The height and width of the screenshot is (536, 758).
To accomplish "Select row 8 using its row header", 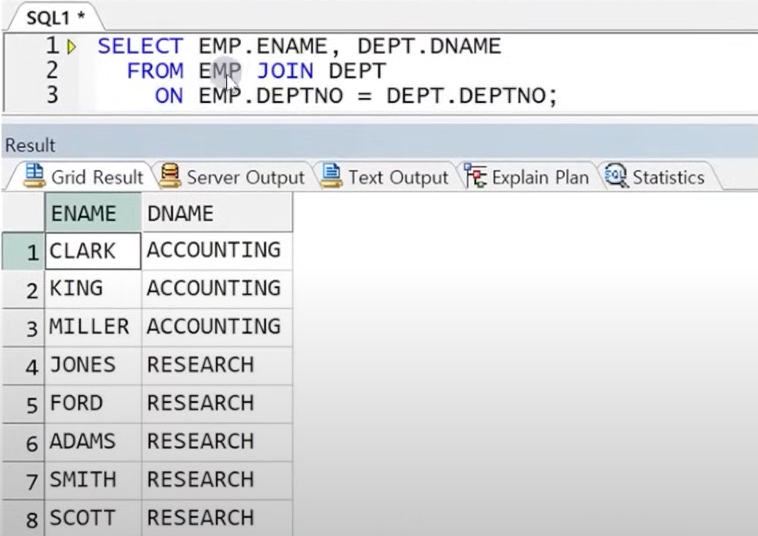I will (x=23, y=518).
